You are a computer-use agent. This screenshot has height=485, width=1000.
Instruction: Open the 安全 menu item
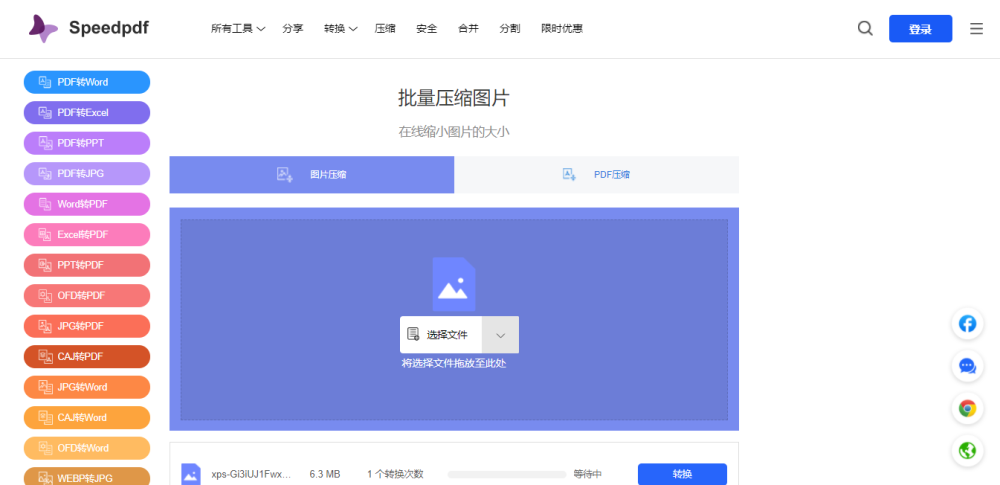[427, 29]
